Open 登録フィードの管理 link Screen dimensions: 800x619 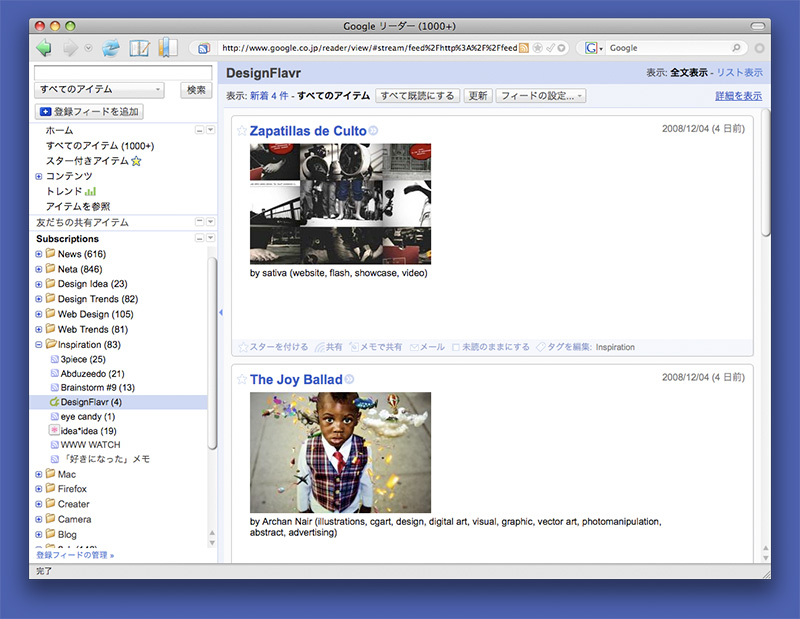tap(74, 555)
